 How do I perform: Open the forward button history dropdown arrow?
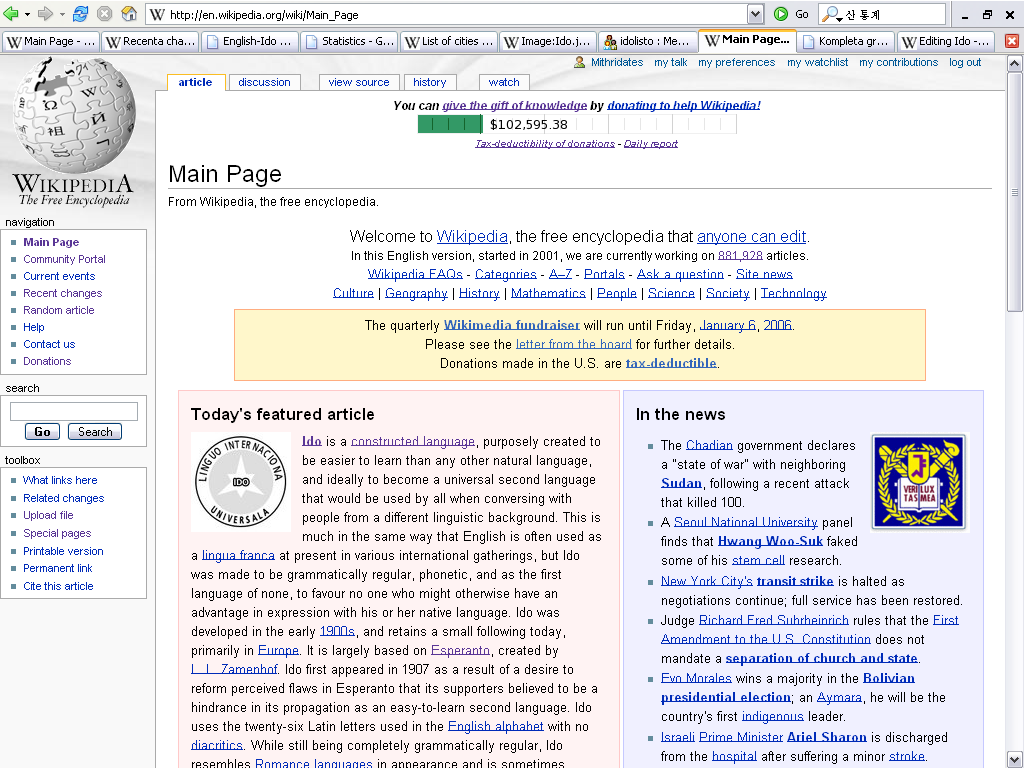tap(62, 14)
